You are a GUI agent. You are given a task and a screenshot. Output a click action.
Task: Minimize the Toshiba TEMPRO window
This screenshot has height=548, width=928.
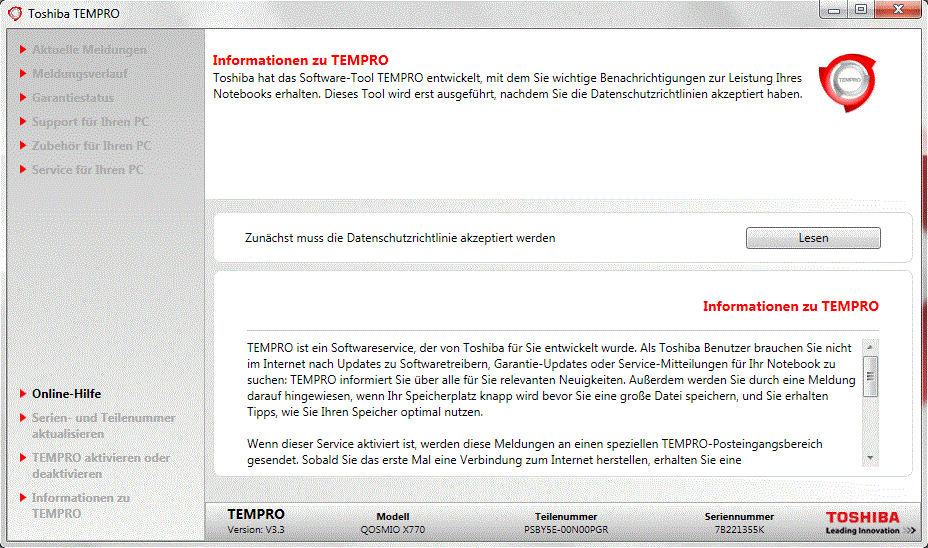(x=833, y=9)
